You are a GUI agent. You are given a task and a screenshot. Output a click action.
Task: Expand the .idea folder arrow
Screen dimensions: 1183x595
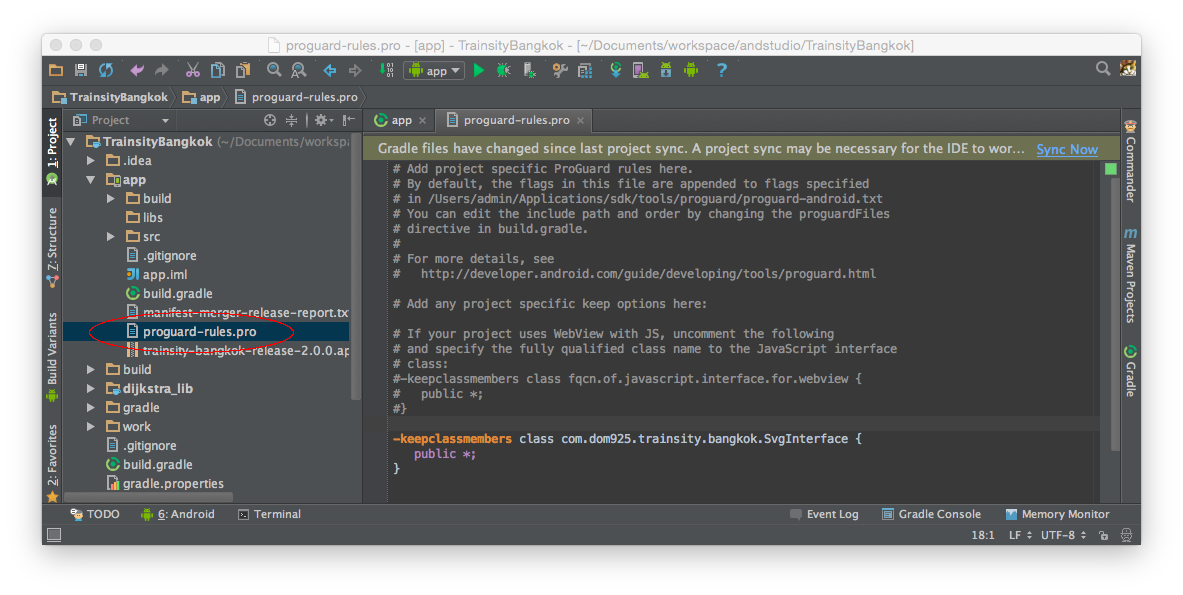click(x=91, y=161)
